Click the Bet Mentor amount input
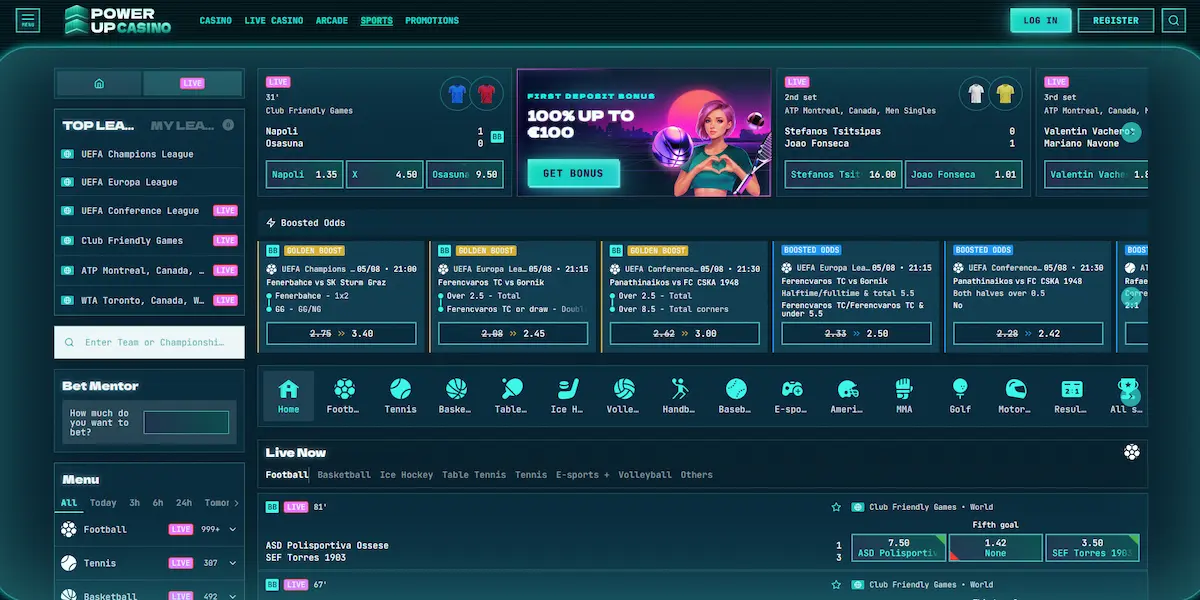 (186, 422)
